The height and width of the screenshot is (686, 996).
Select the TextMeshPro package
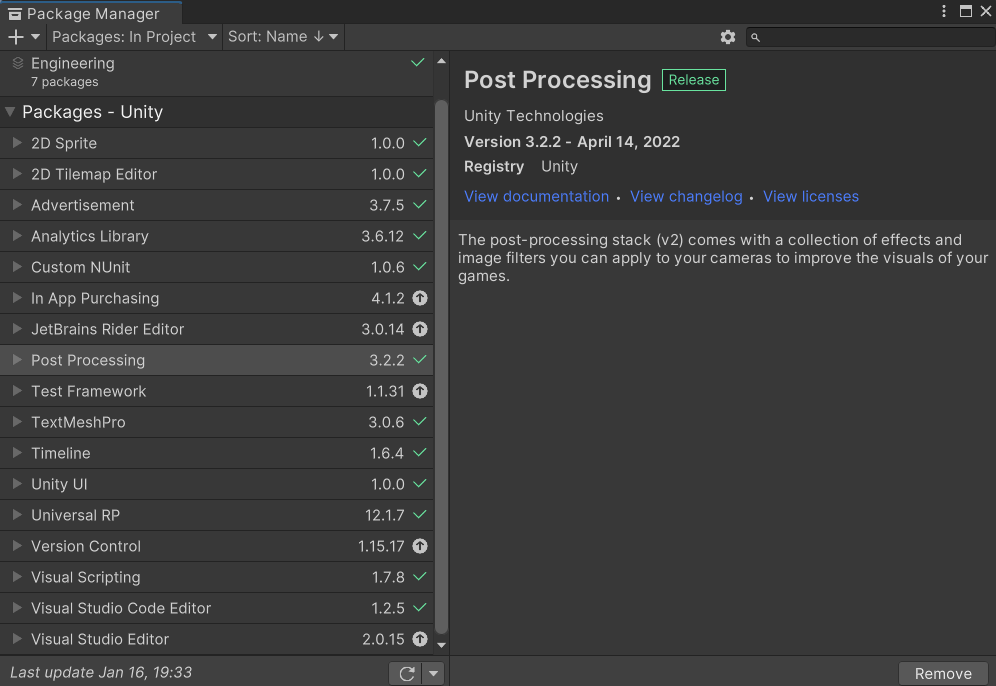[x=217, y=422]
